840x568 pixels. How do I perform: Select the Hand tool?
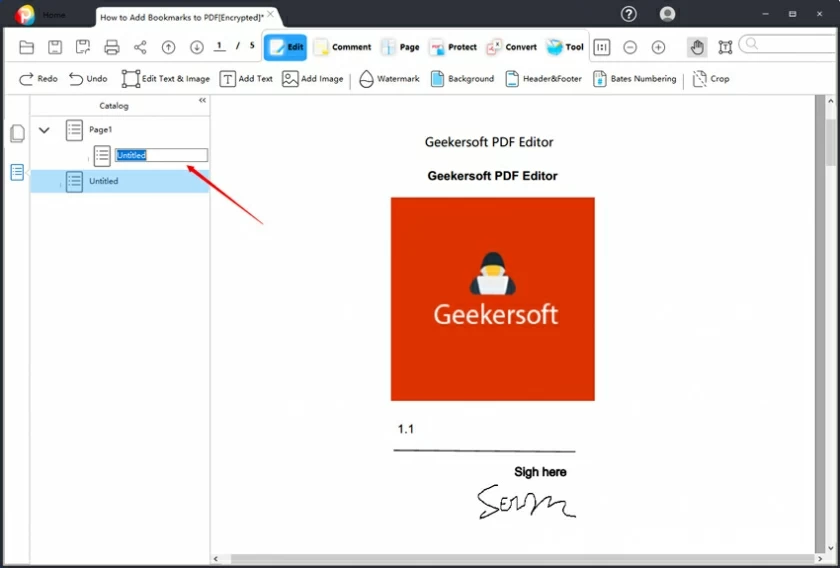tap(697, 47)
